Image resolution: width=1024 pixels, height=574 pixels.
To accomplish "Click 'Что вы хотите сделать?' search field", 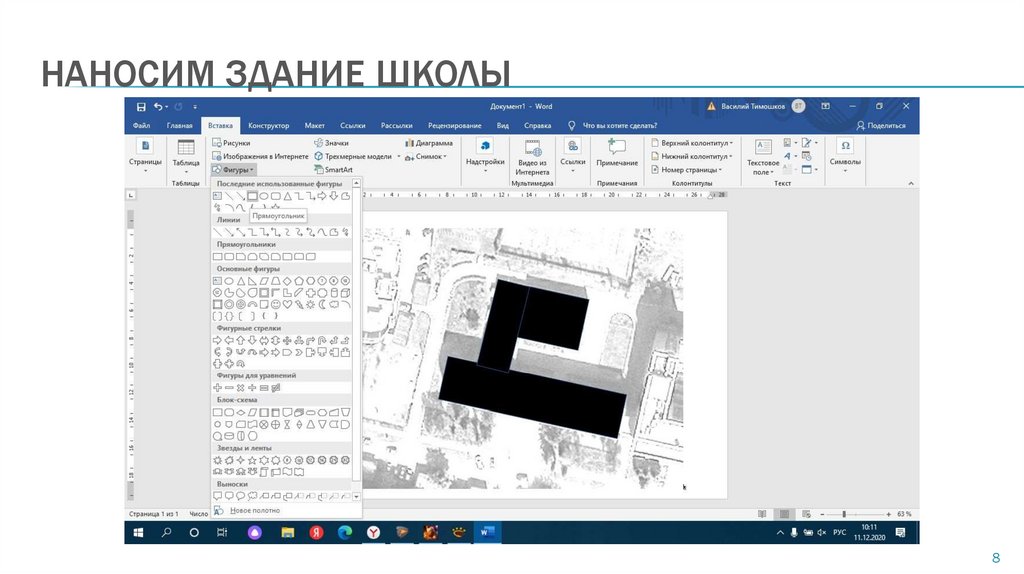I will point(619,125).
